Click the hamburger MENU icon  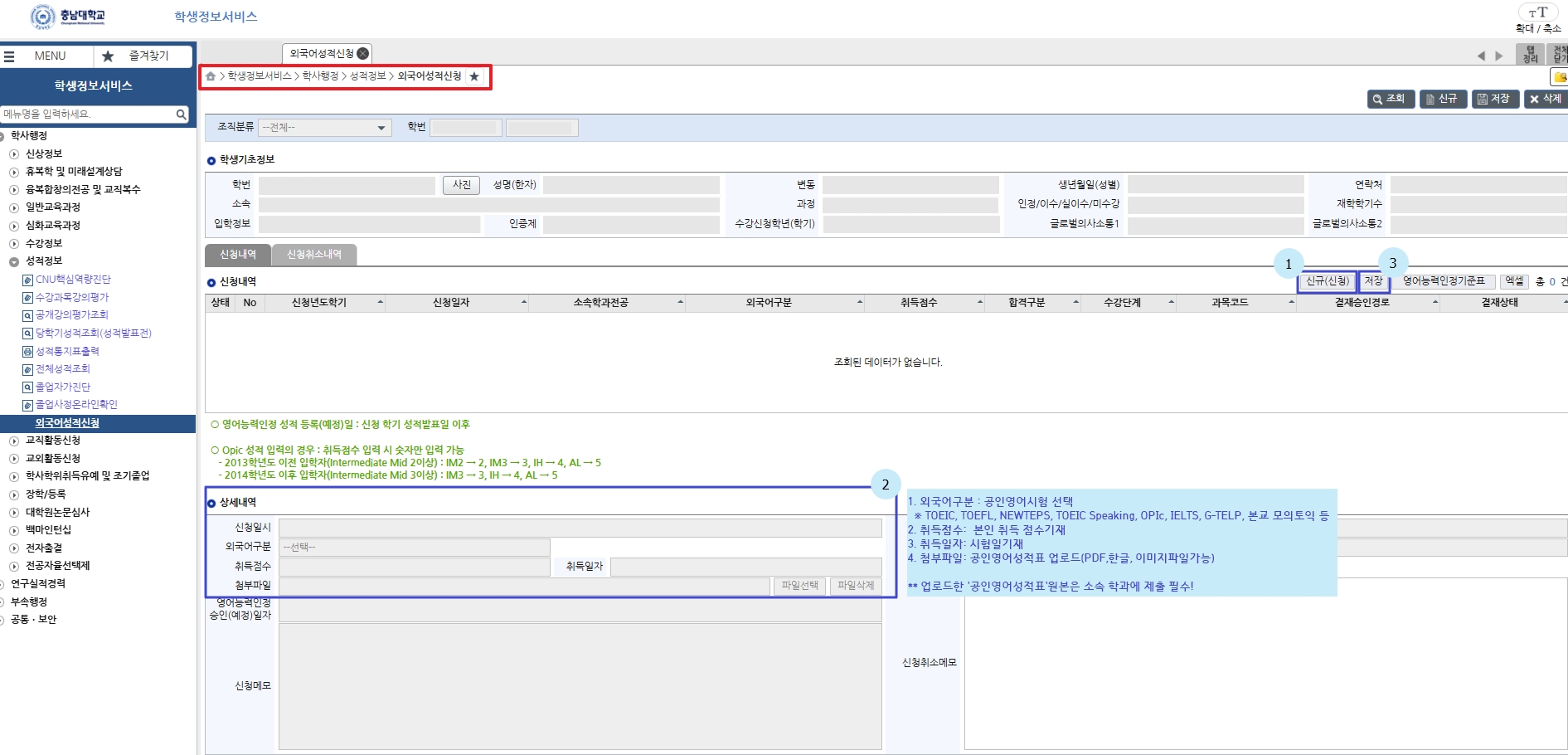coord(10,56)
